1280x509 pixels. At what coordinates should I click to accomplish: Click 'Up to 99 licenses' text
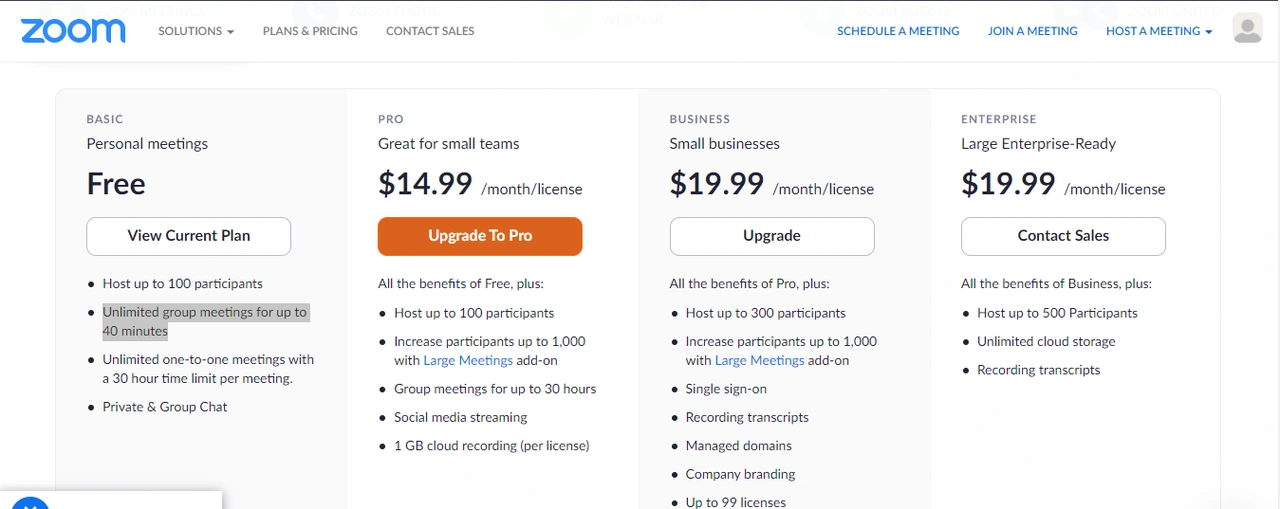tap(736, 502)
